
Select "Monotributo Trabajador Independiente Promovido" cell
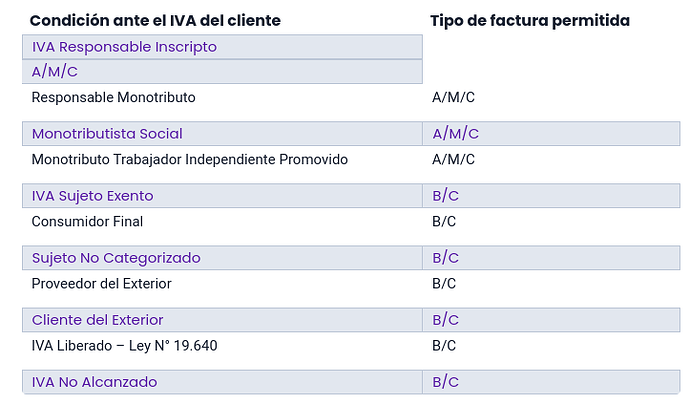pyautogui.click(x=190, y=159)
